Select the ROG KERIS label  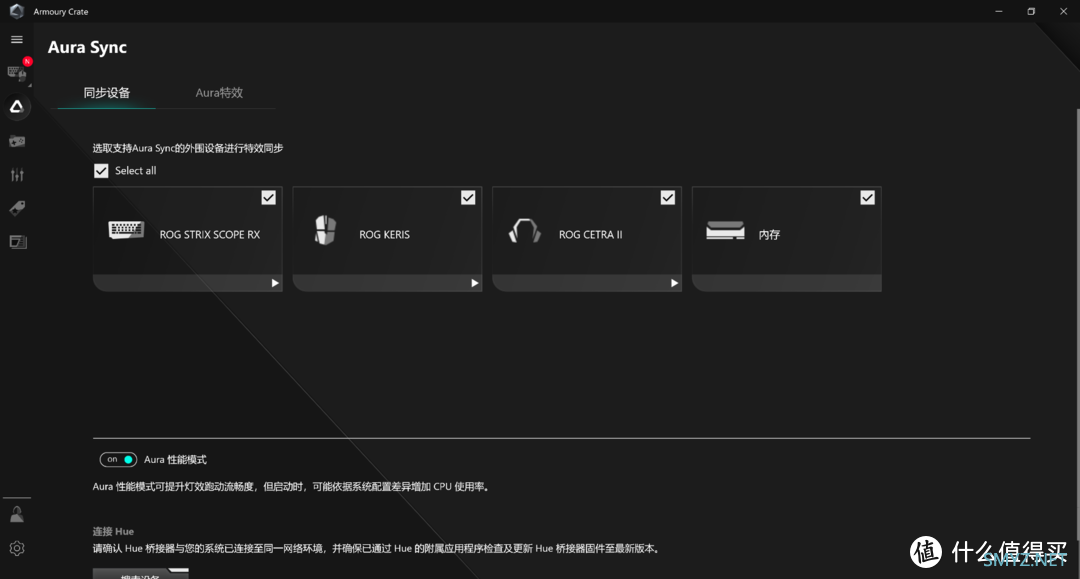tap(384, 235)
